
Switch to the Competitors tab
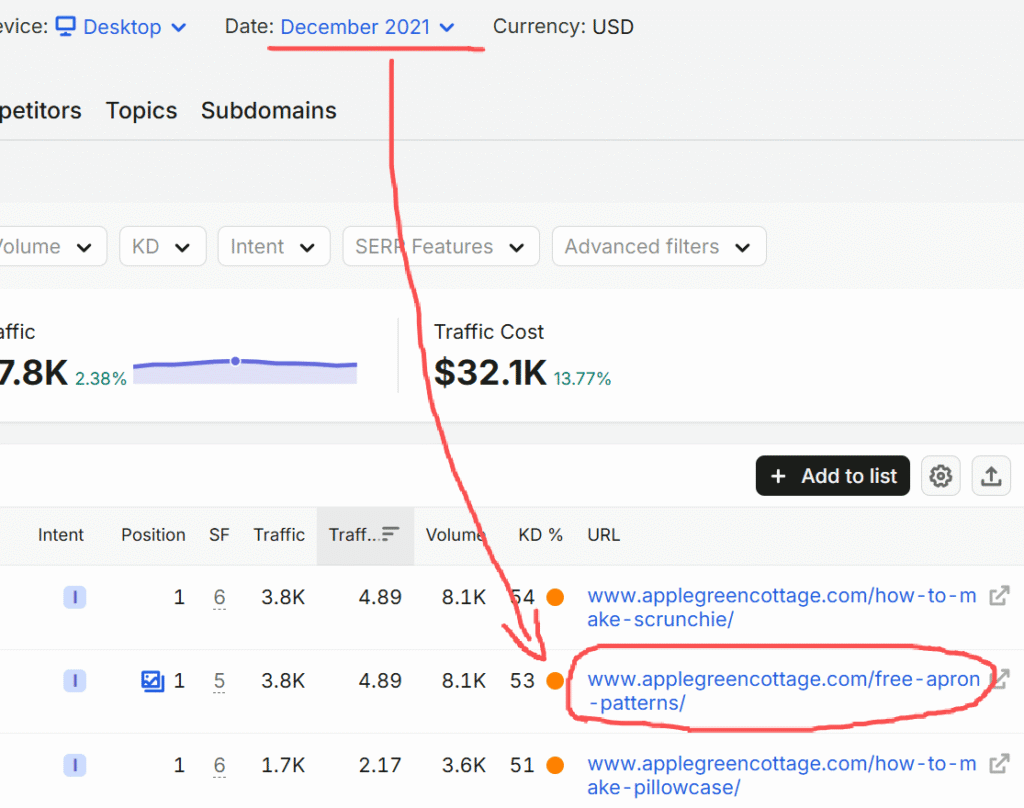[40, 110]
